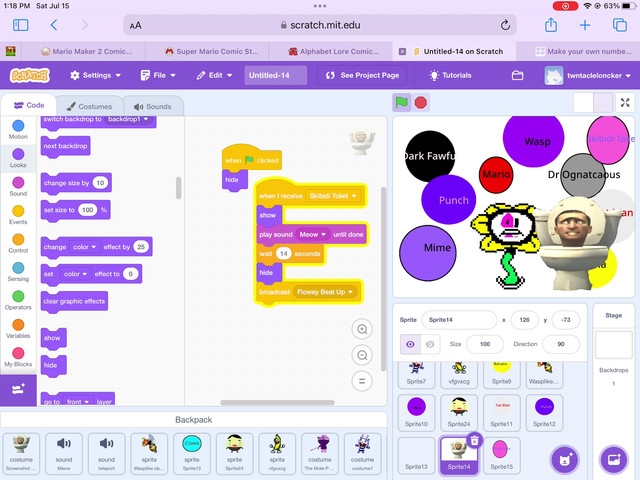Select the Looks block category

point(18,158)
